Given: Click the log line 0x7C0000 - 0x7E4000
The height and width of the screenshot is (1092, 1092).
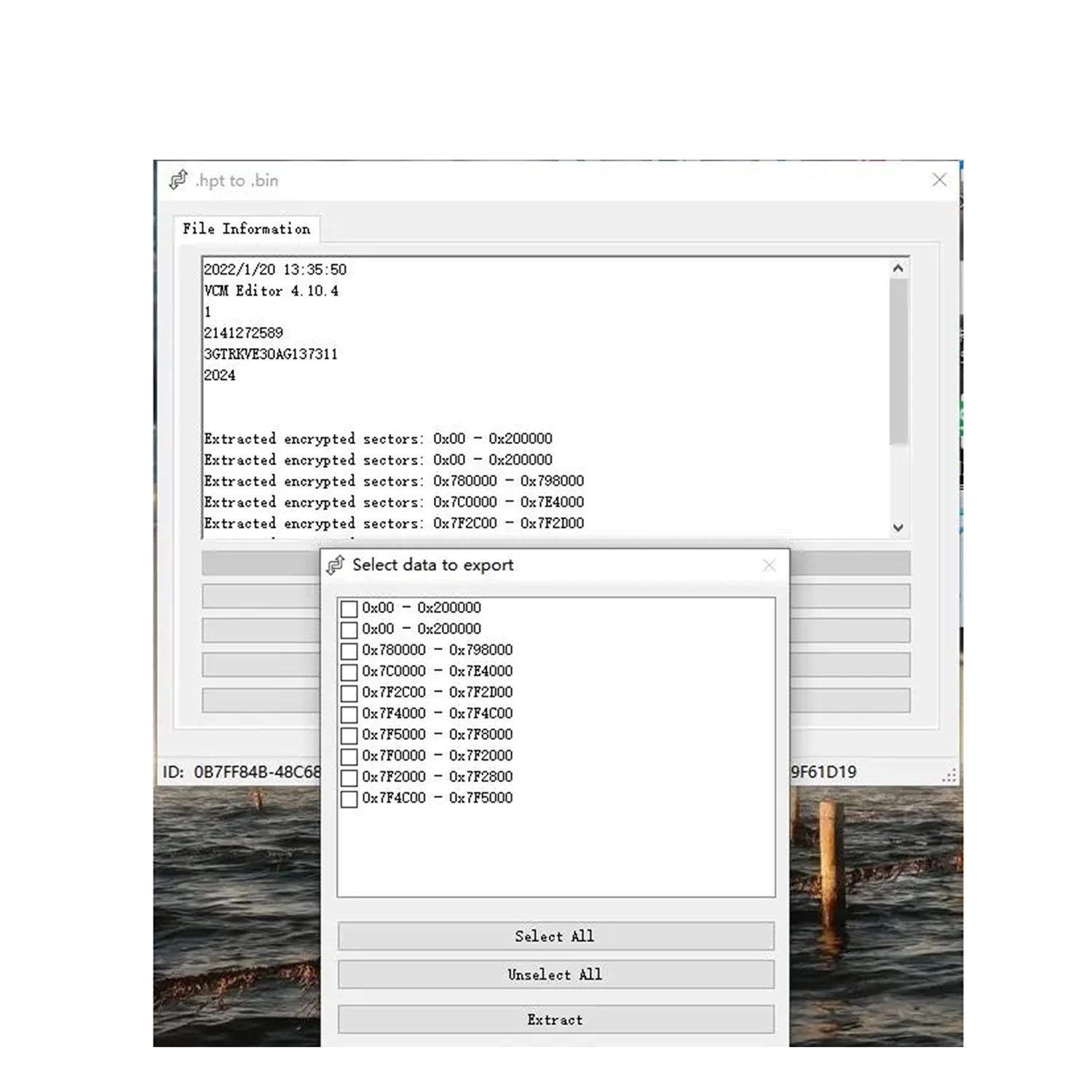Looking at the screenshot, I should [394, 502].
